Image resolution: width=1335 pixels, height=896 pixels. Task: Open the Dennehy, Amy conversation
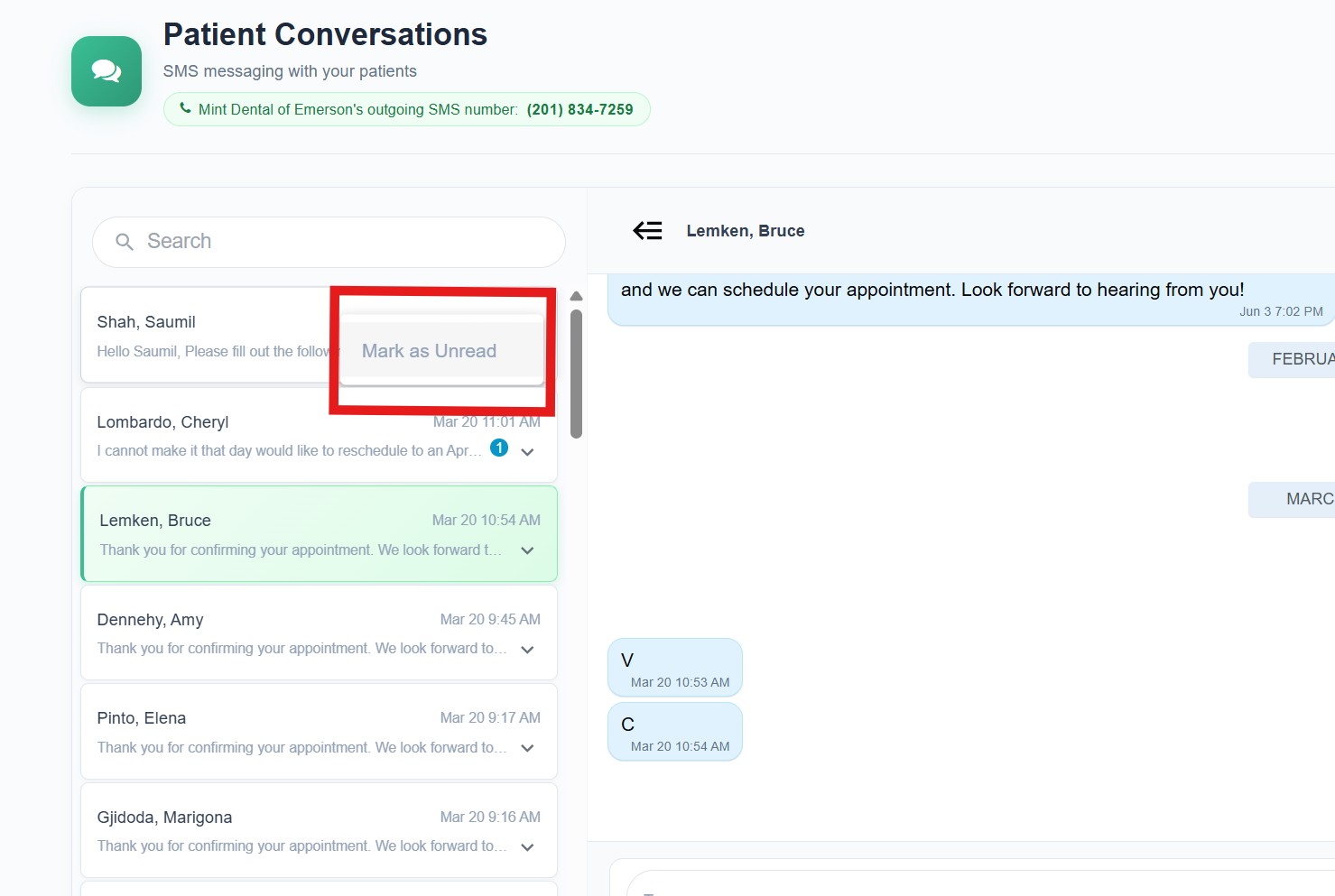(298, 633)
